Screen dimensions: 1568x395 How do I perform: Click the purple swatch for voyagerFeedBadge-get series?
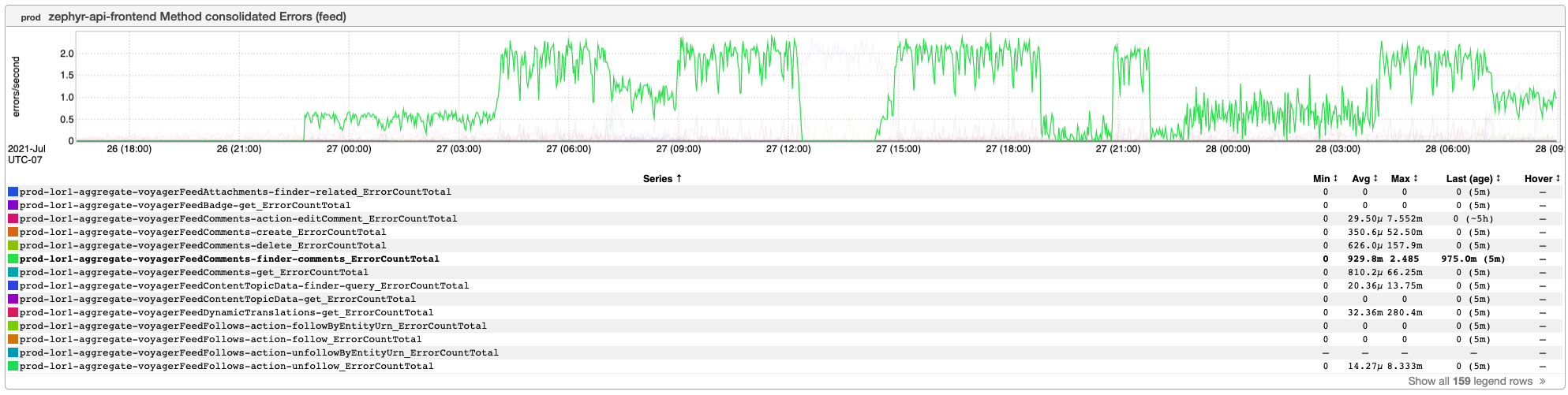[x=13, y=205]
